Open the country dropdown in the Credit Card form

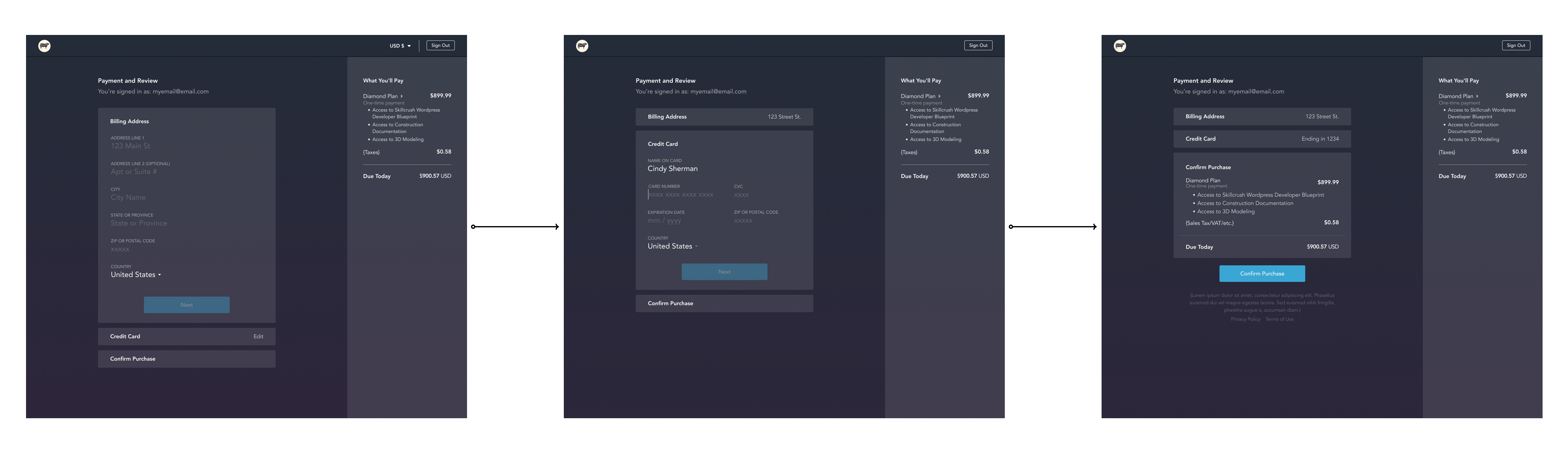pyautogui.click(x=673, y=247)
